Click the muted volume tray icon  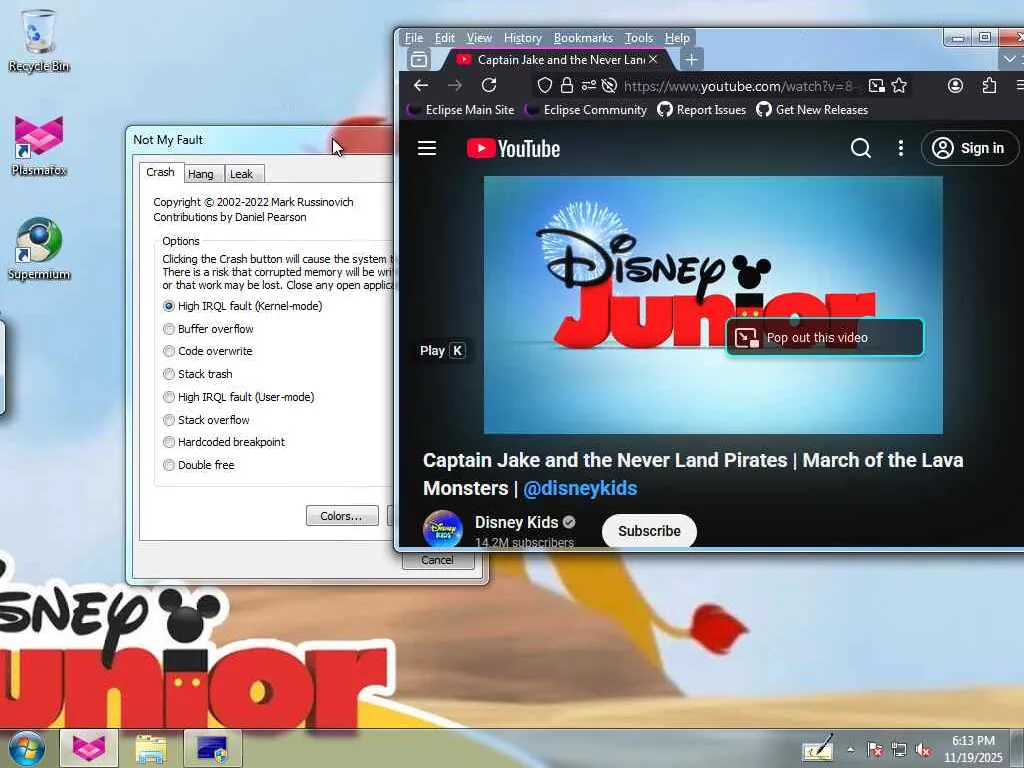click(x=923, y=750)
